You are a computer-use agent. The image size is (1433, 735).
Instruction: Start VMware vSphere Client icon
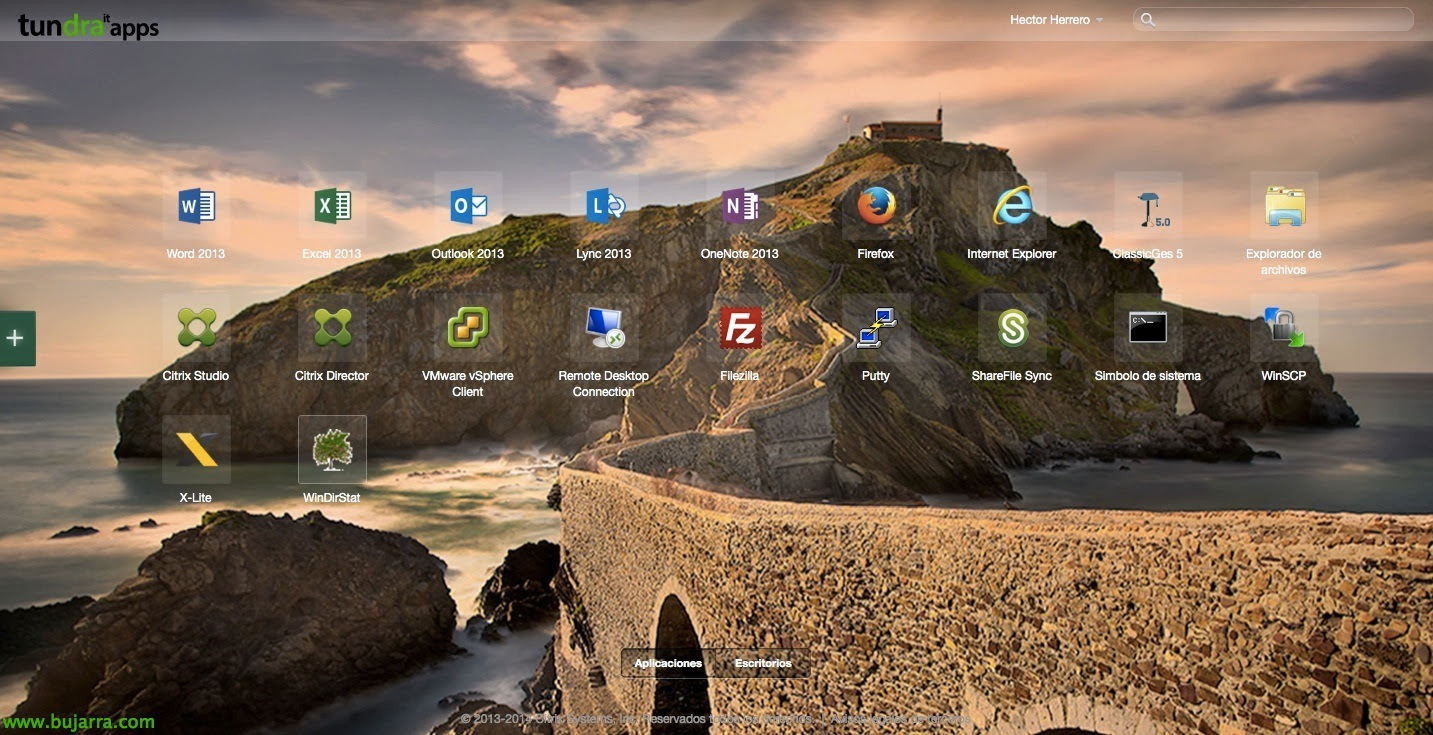[x=468, y=328]
